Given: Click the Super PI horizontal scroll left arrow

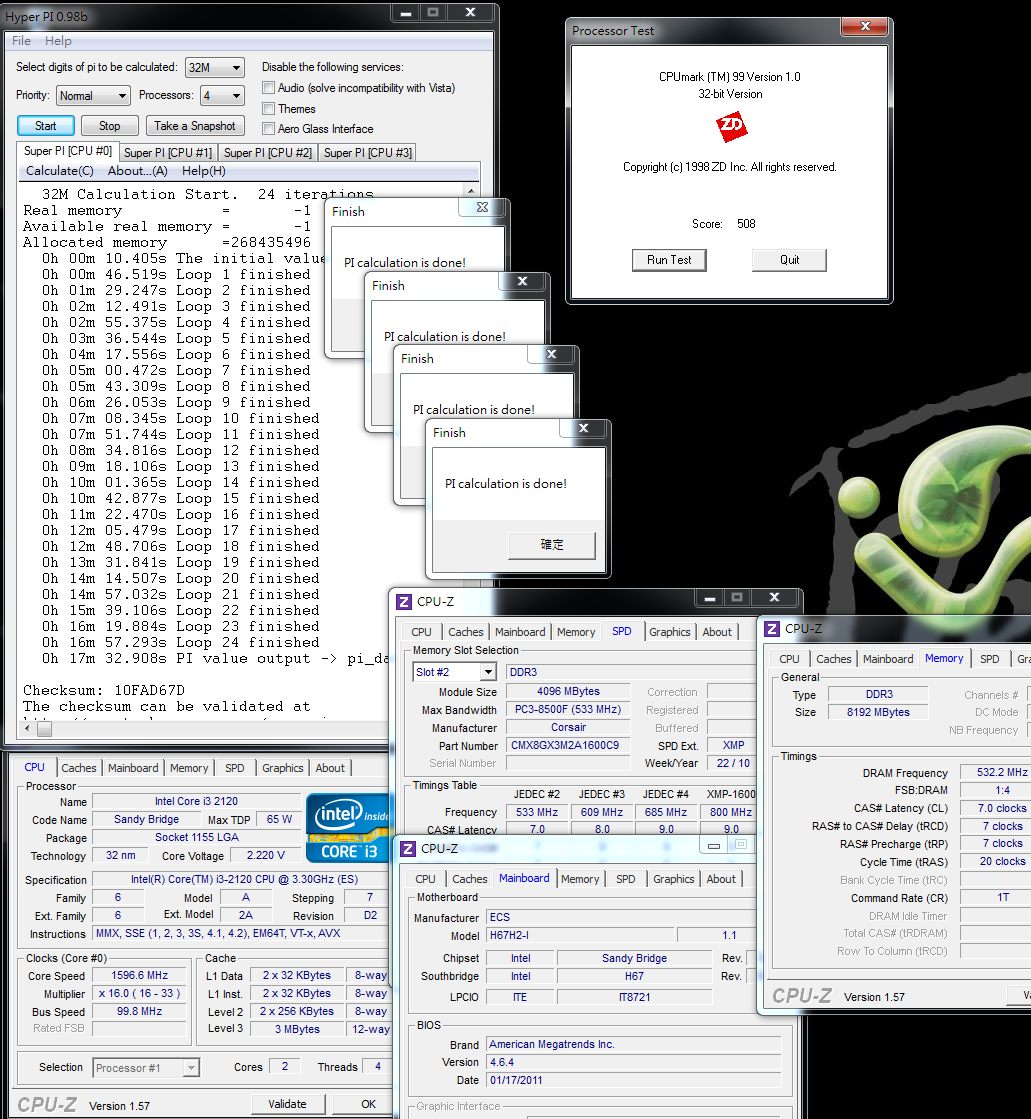Looking at the screenshot, I should [27, 729].
